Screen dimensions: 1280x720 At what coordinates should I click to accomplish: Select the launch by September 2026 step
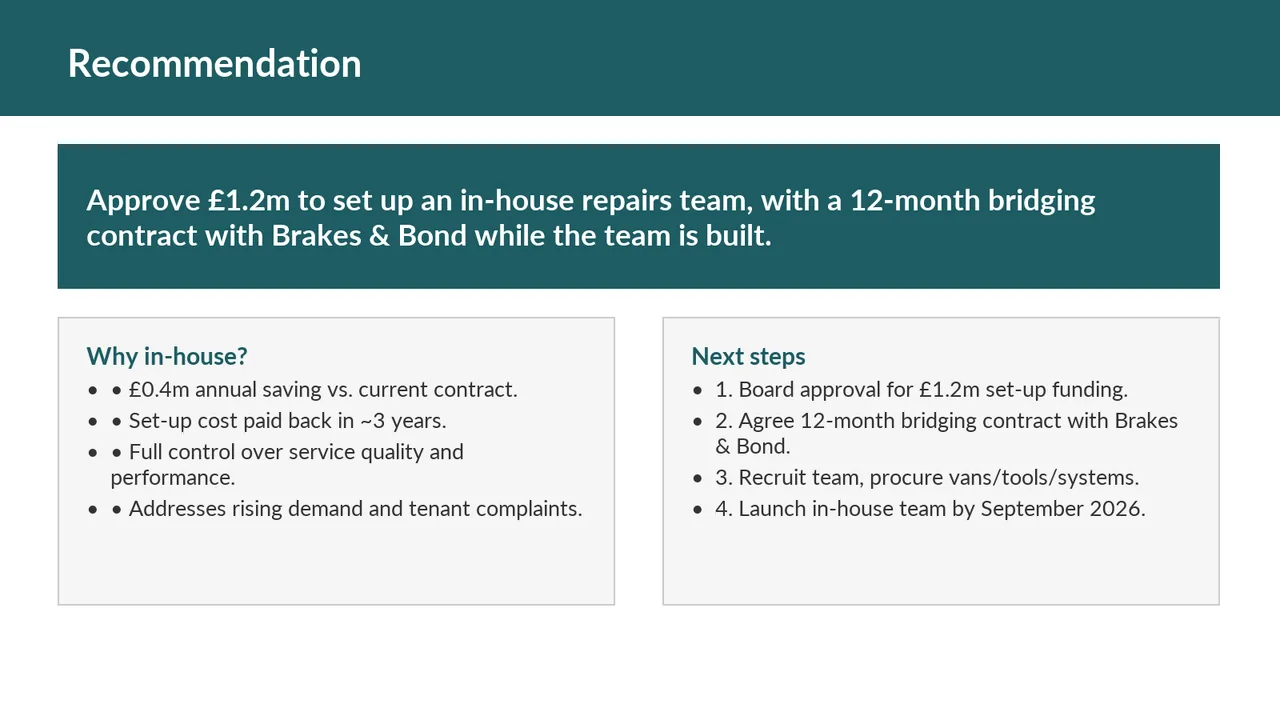930,508
